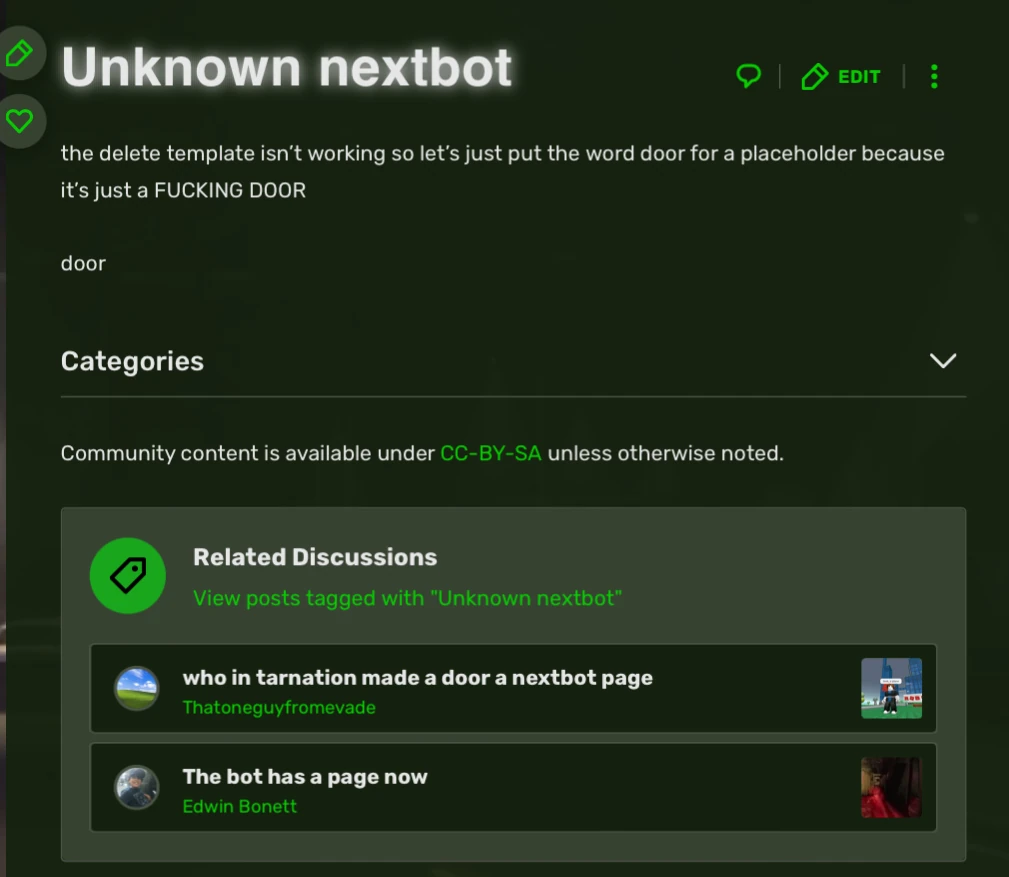
Task: Click Thatoneguyfromevade's avatar icon
Action: 136,688
